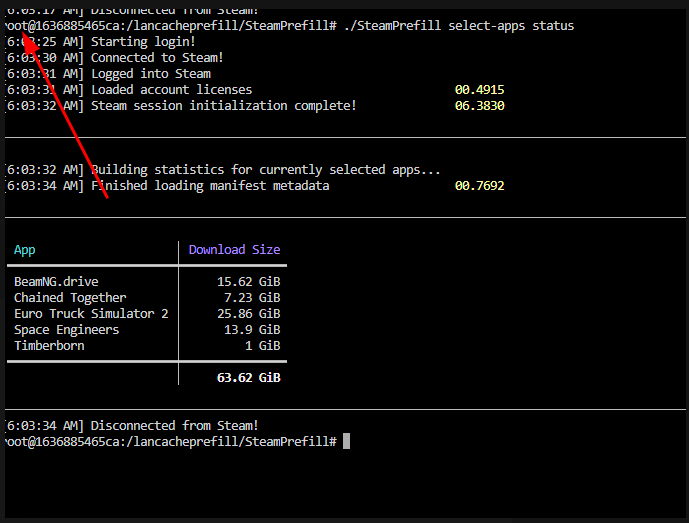Select the Space Engineers app name
The height and width of the screenshot is (523, 689).
(66, 330)
